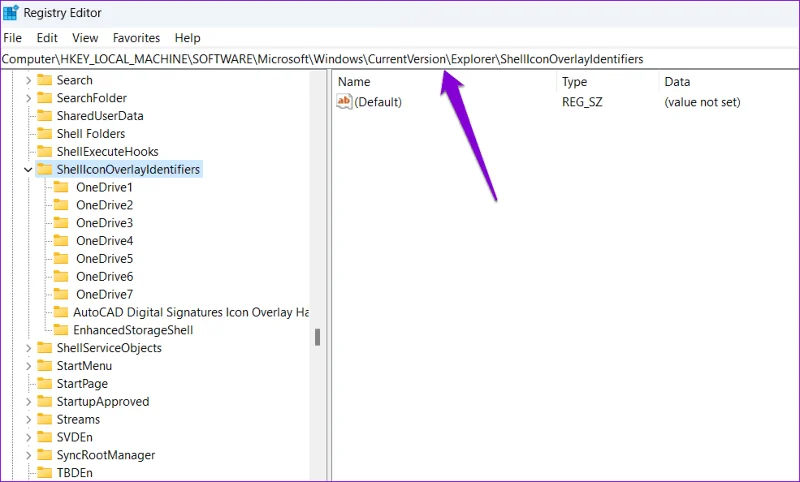The width and height of the screenshot is (800, 482).
Task: Select the OneDrive4 subkey label
Action: [105, 241]
